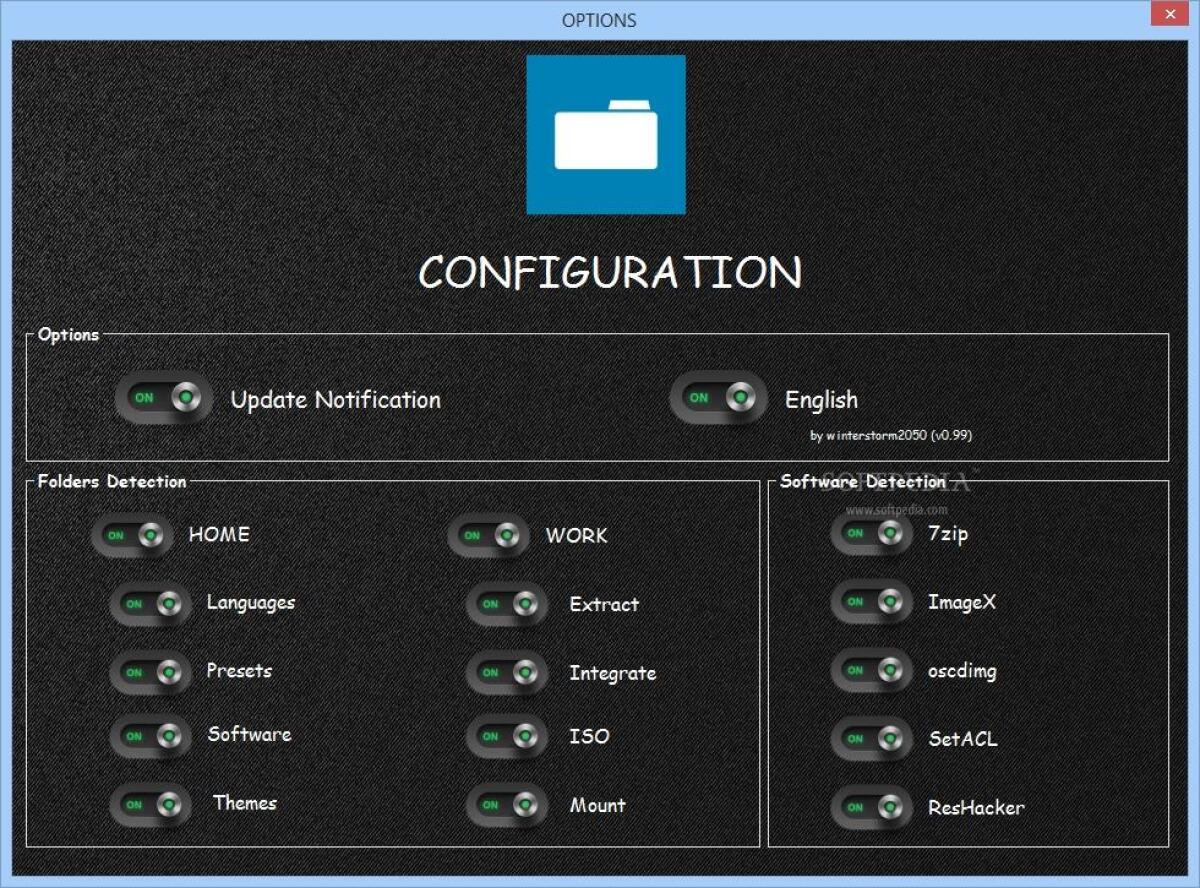
Task: Toggle Update Notification off
Action: pos(162,397)
